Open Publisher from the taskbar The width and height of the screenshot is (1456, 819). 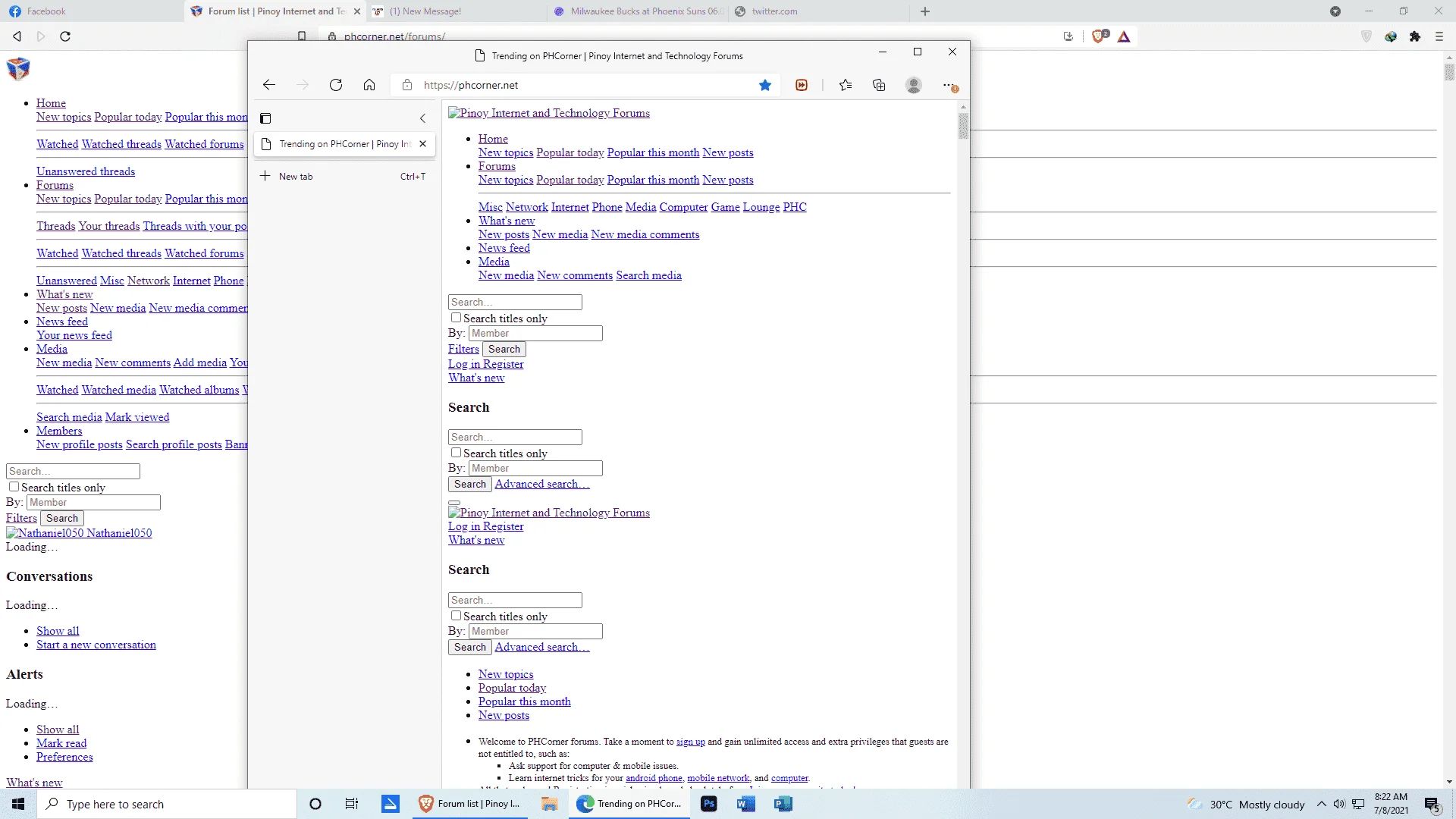click(x=783, y=804)
